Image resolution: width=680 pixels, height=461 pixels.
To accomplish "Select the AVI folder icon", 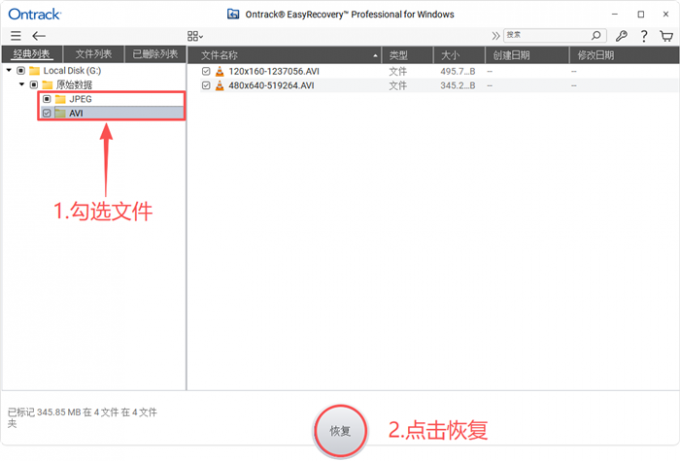I will click(61, 114).
